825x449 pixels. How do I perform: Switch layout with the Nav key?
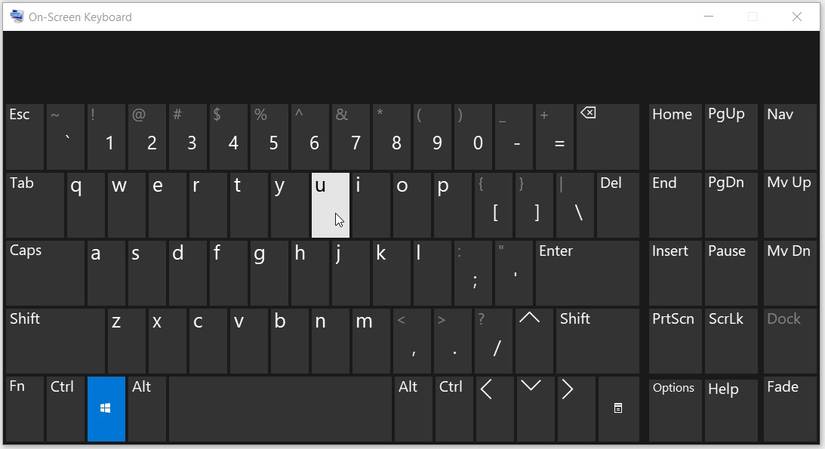tap(790, 137)
